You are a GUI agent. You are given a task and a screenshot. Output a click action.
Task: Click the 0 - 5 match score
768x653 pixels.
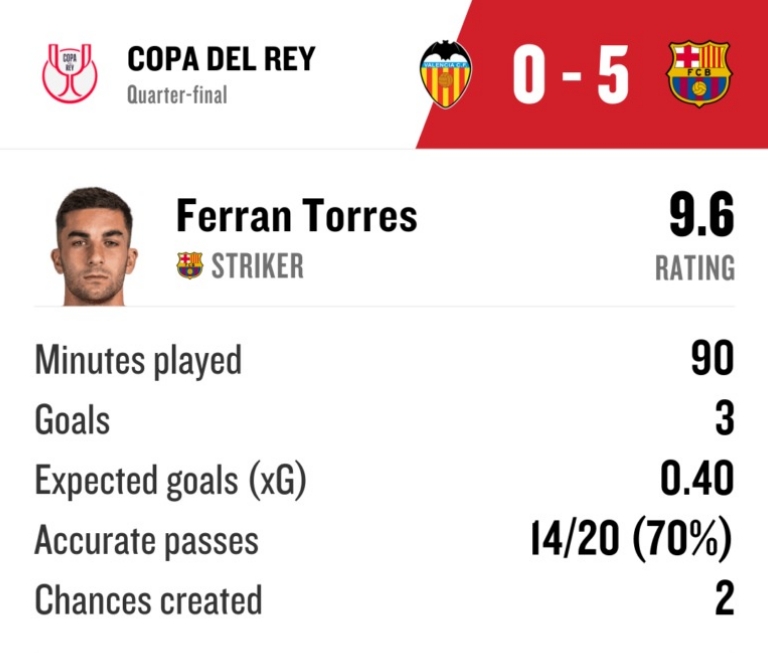pos(571,75)
